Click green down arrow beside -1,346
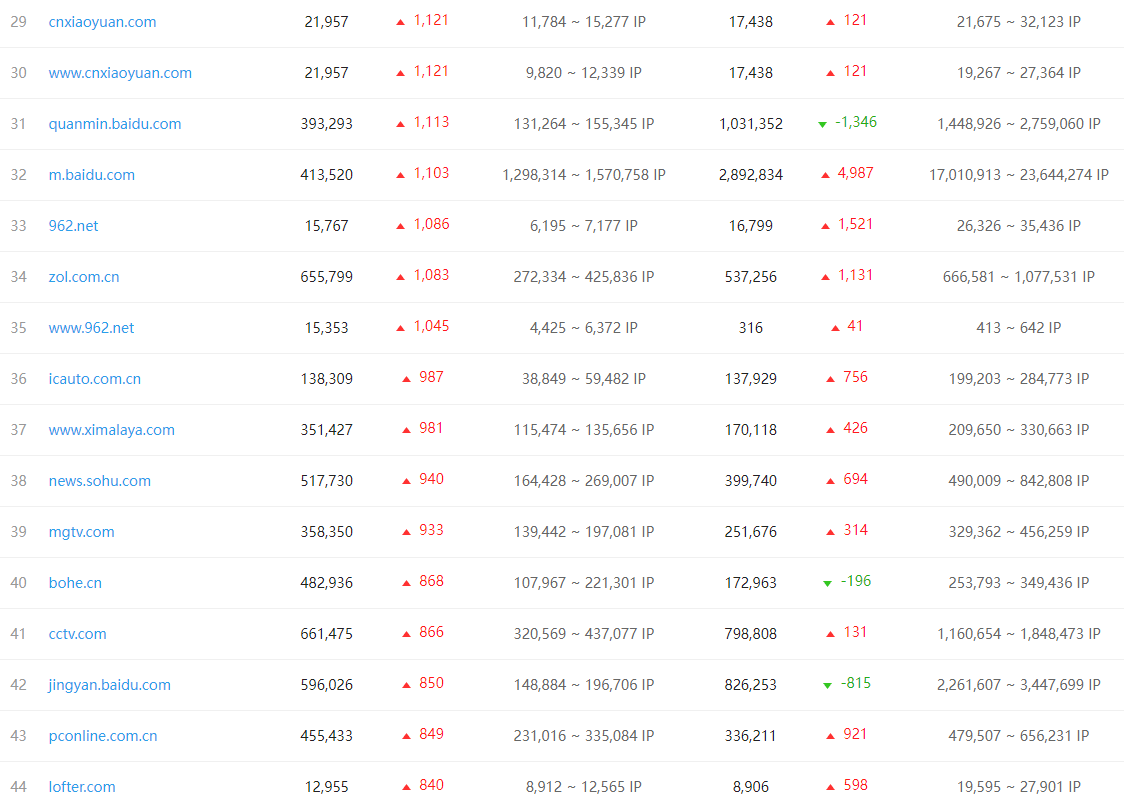 [x=822, y=125]
